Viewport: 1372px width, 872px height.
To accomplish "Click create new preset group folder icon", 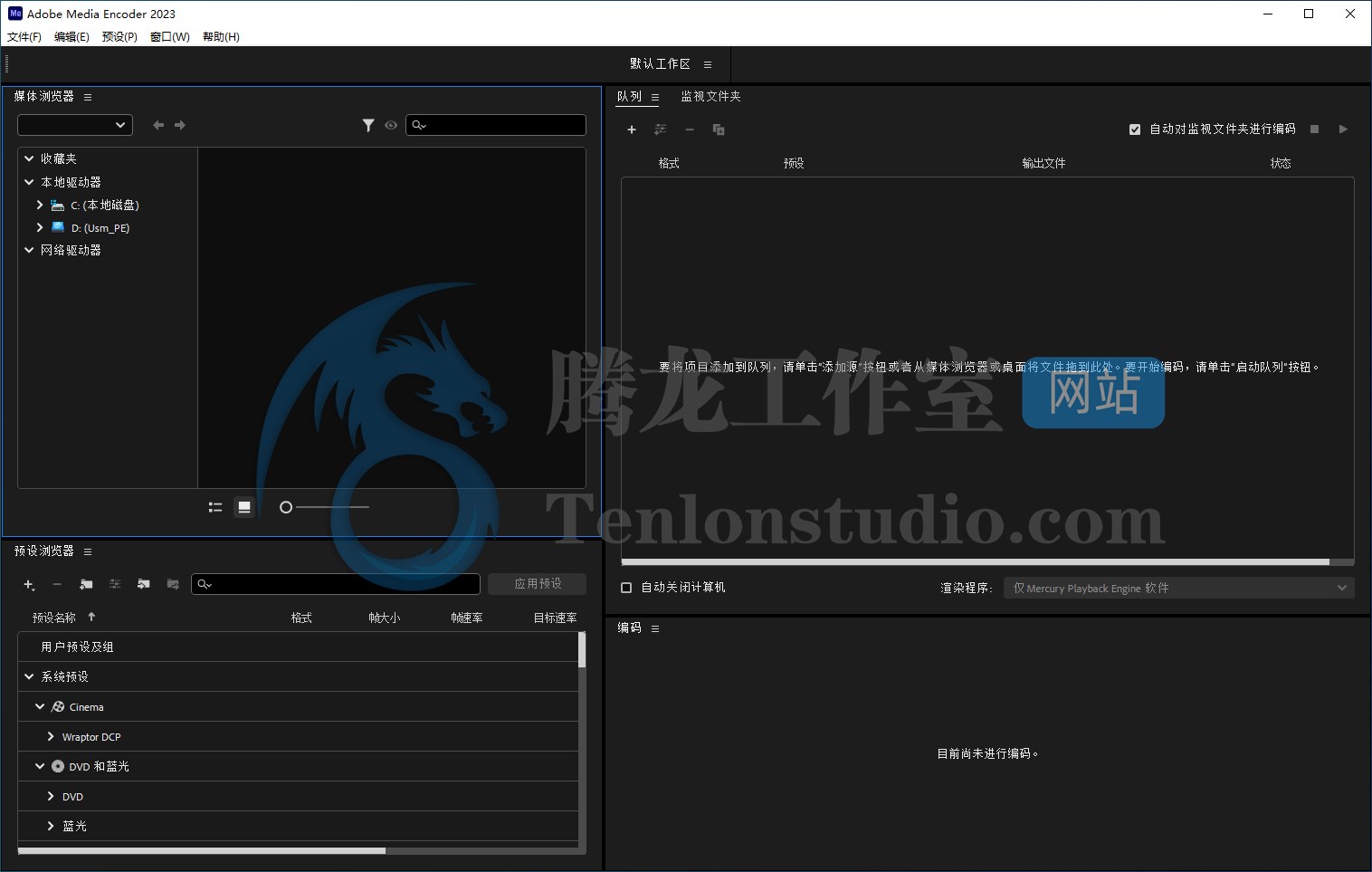I will click(86, 585).
